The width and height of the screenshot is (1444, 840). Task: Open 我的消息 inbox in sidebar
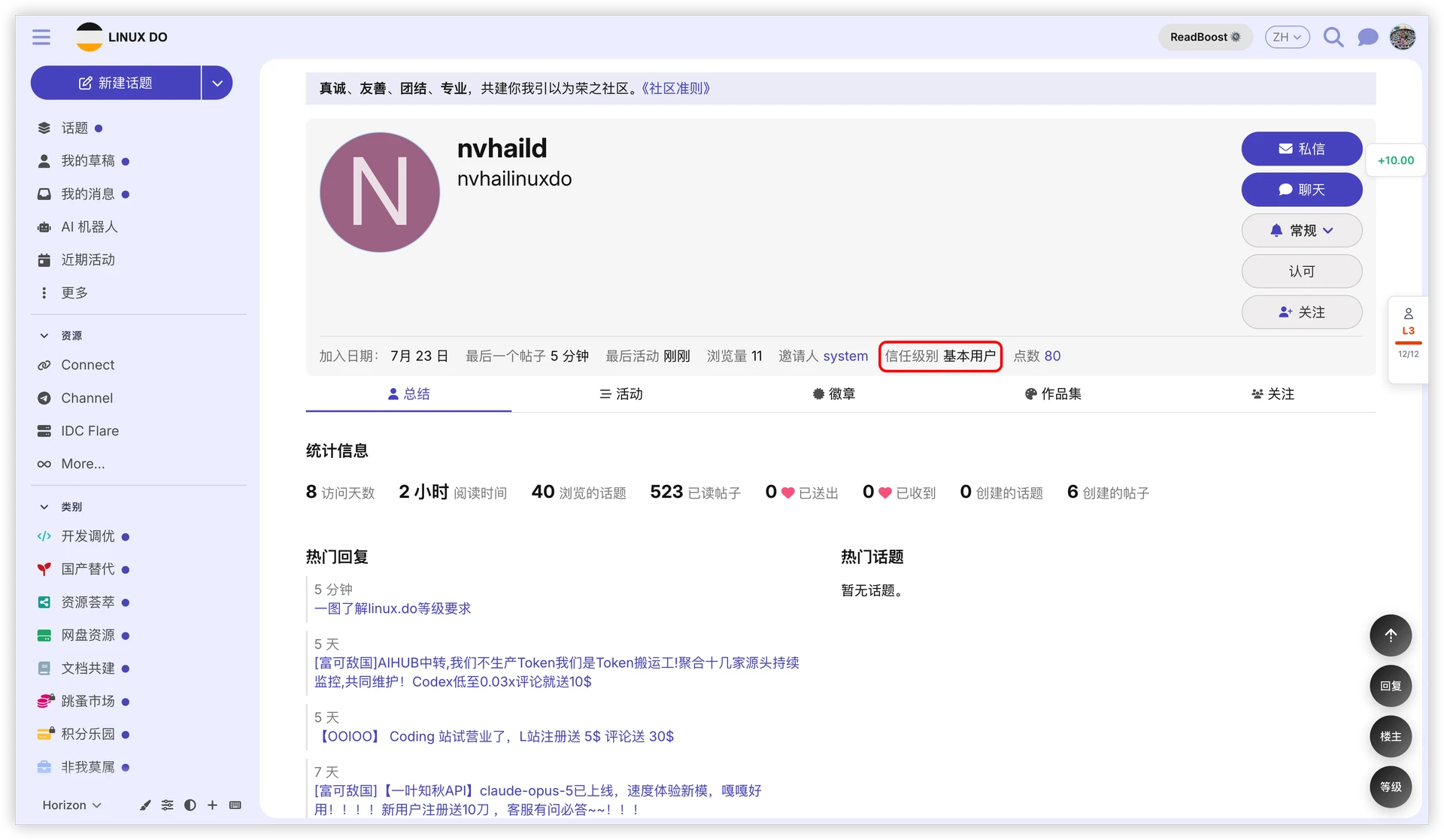coord(88,194)
